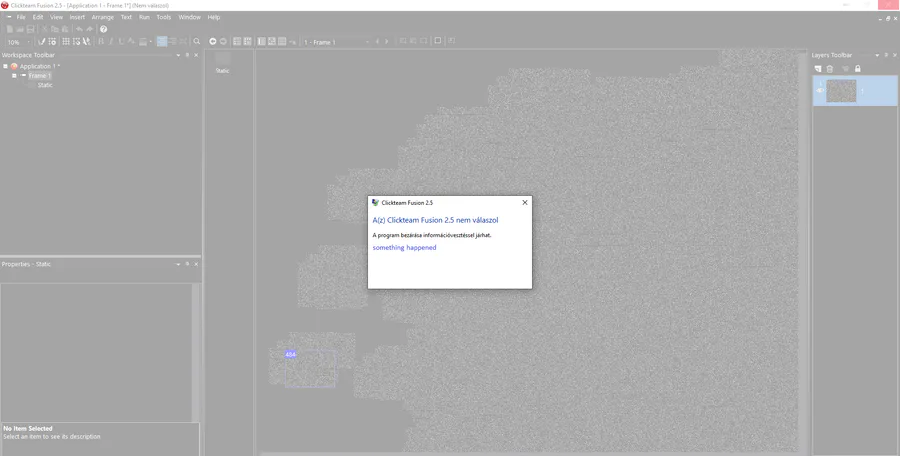Image resolution: width=900 pixels, height=456 pixels.
Task: Open Workspace Toolbar panel options arrow
Action: point(178,55)
